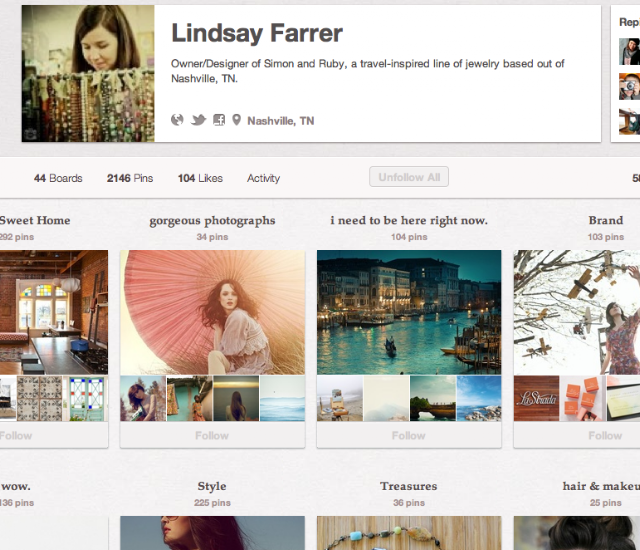Open the 'i need to be here right now.' board title

tap(409, 221)
